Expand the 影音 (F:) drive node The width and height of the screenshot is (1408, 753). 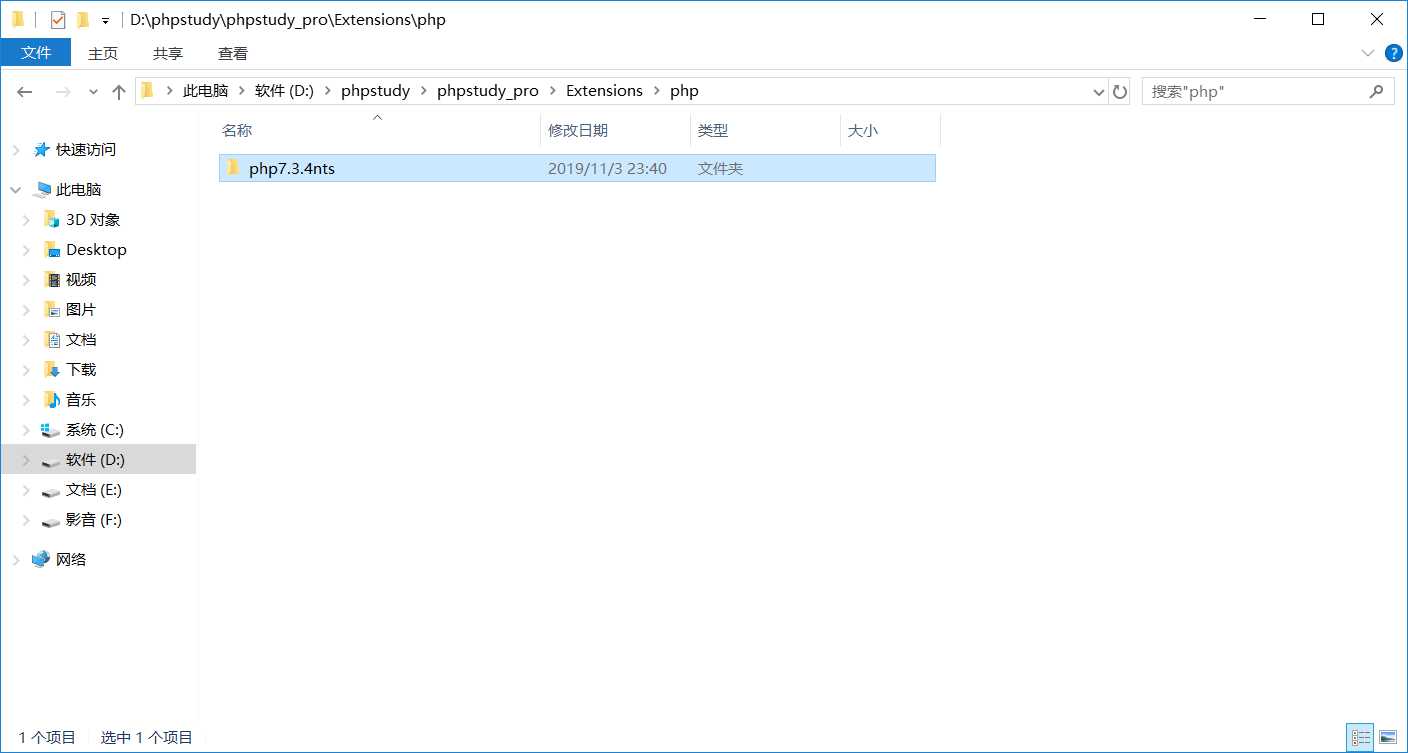(x=27, y=520)
